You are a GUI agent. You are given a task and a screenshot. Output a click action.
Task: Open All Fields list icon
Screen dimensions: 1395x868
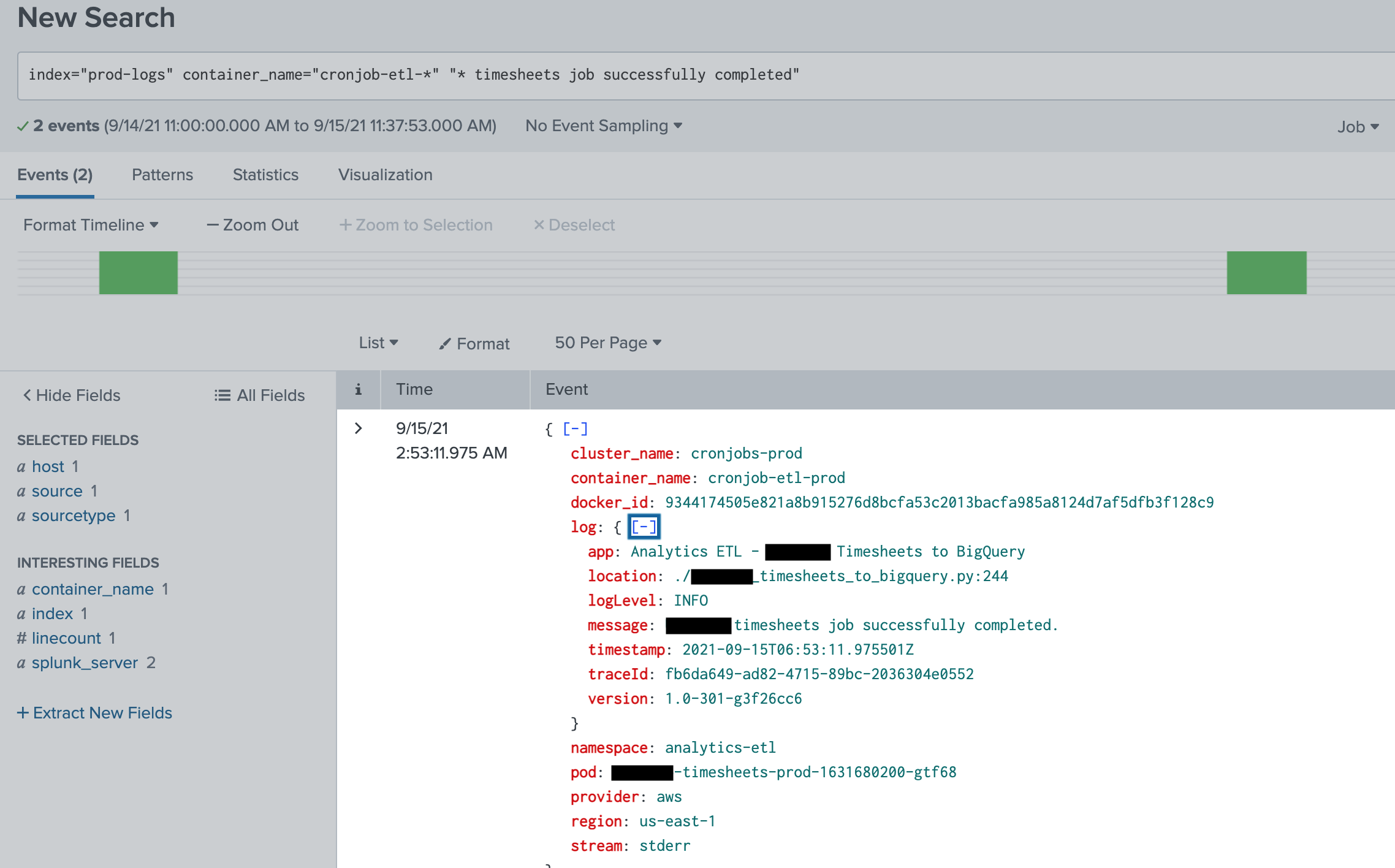tap(222, 395)
